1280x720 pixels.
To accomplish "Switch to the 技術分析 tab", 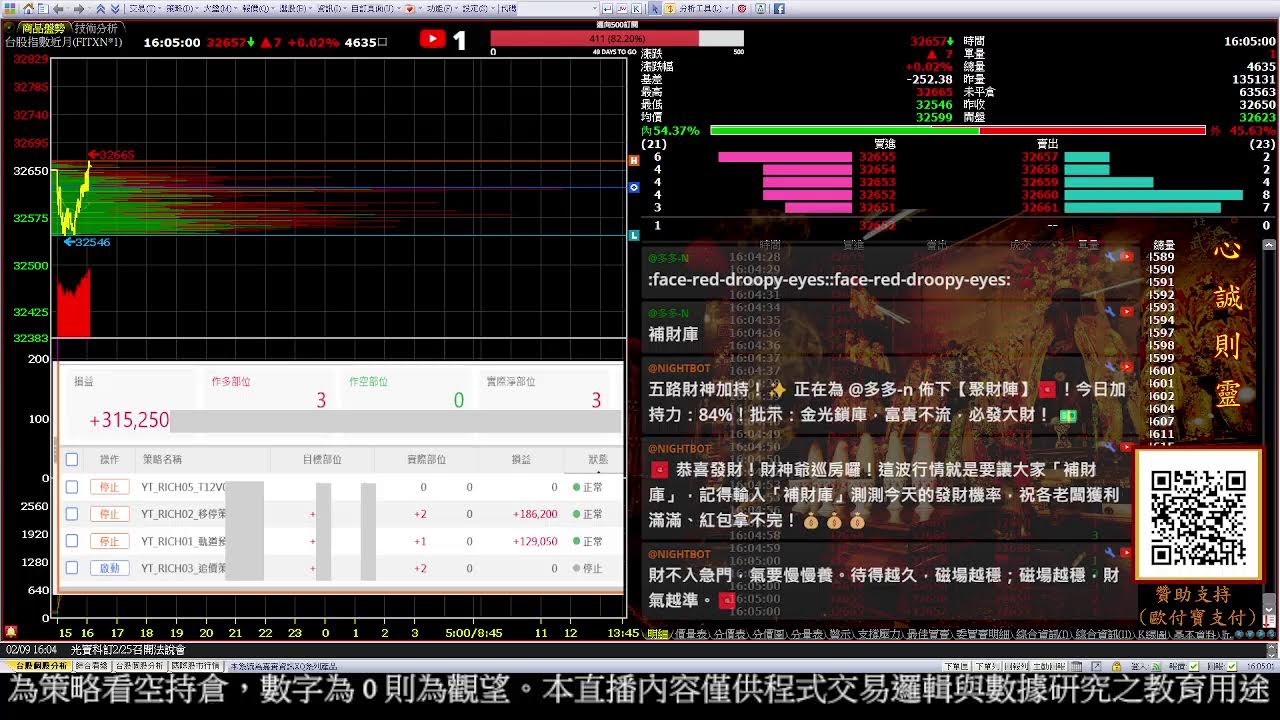I will pos(96,28).
